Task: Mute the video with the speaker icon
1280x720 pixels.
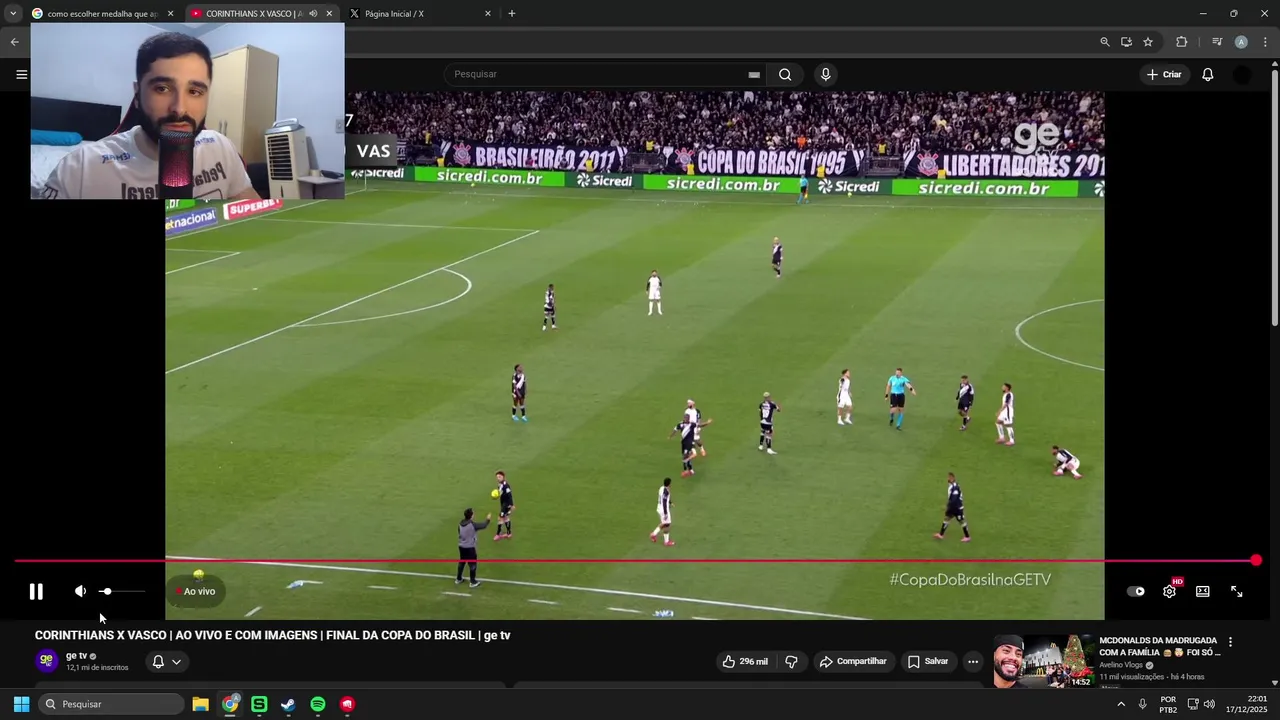Action: tap(80, 591)
